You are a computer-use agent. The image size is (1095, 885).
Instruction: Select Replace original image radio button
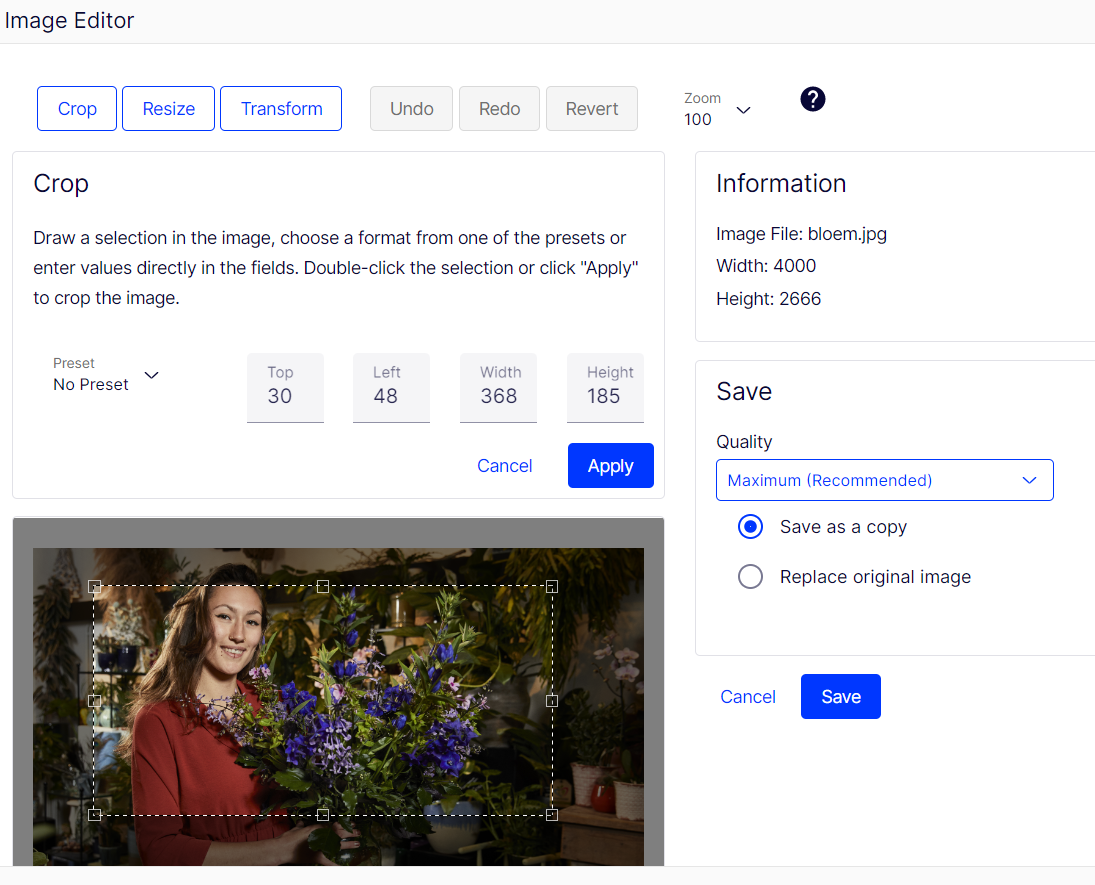(750, 577)
